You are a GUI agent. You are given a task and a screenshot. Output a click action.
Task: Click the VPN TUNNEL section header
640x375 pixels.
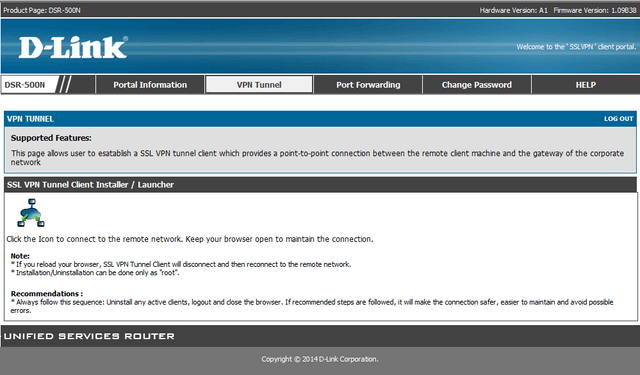30,119
